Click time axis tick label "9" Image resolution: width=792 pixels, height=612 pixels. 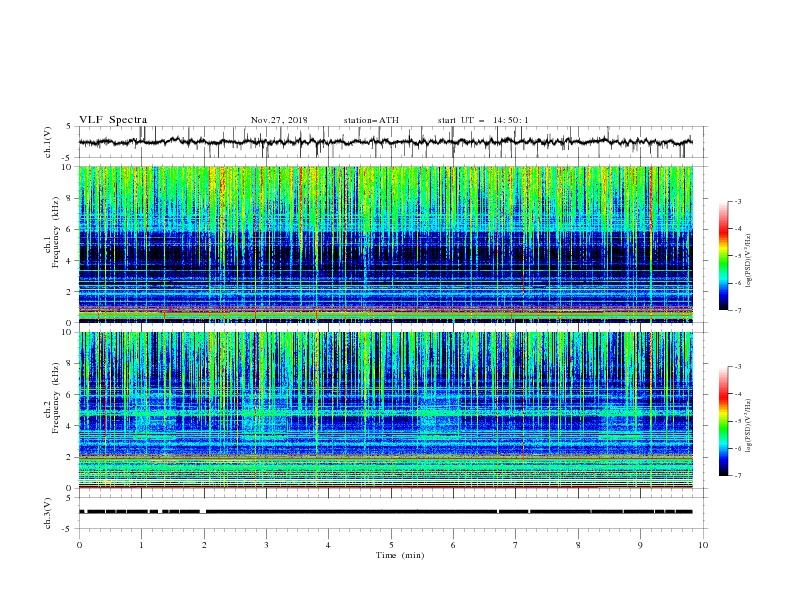click(640, 545)
